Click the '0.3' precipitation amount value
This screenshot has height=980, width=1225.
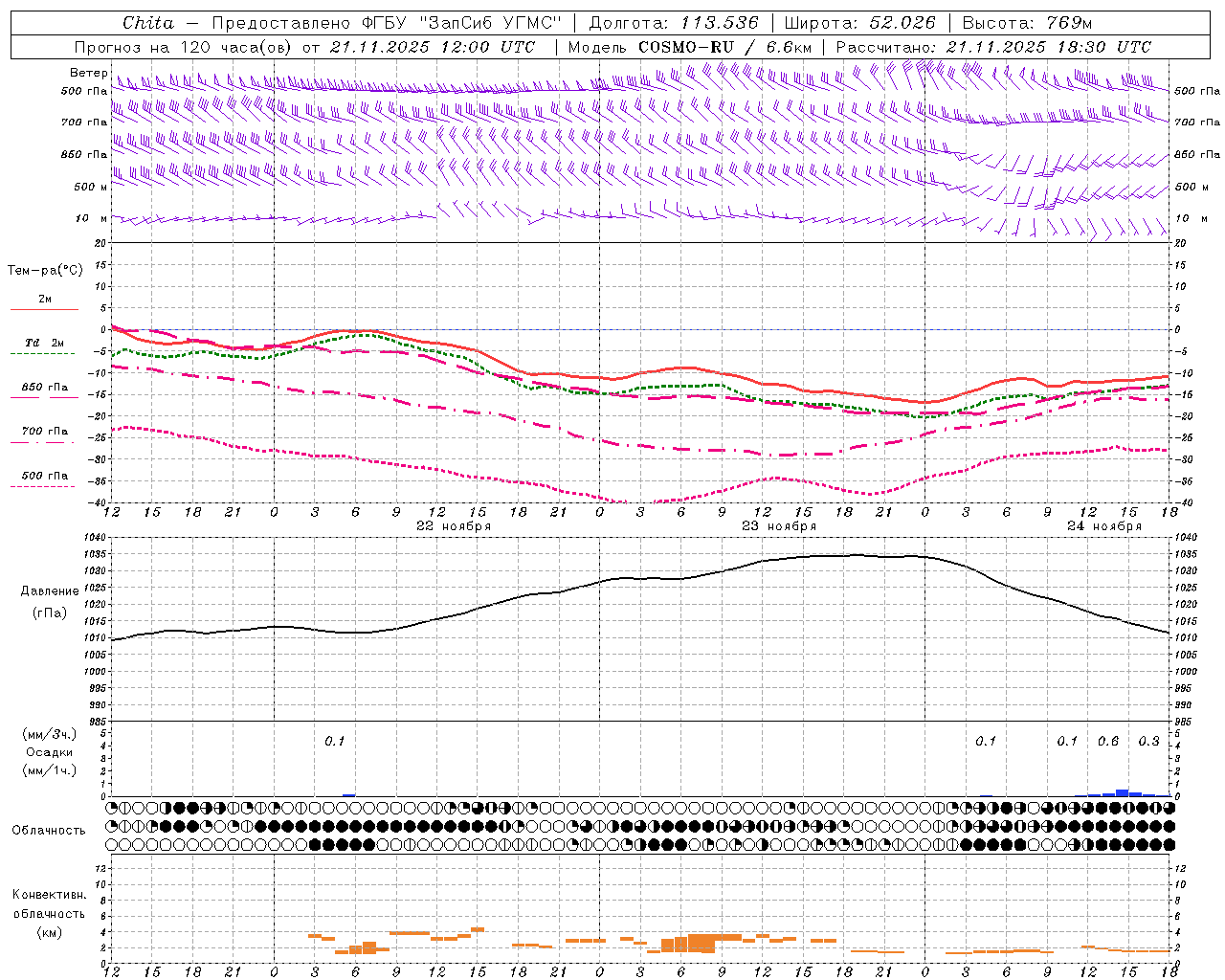(x=1148, y=742)
